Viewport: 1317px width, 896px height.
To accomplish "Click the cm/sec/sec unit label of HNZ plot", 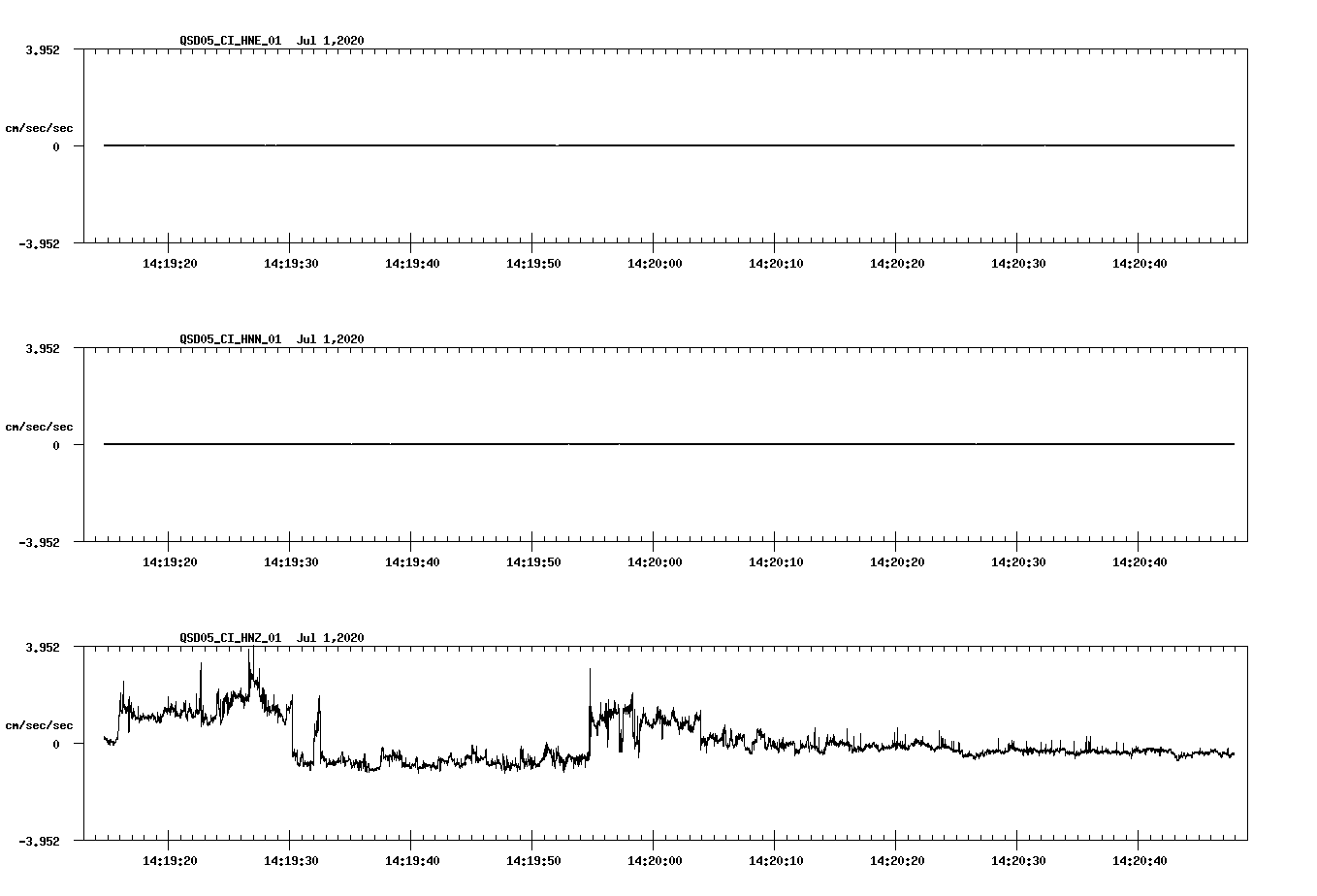I will 39,725.
